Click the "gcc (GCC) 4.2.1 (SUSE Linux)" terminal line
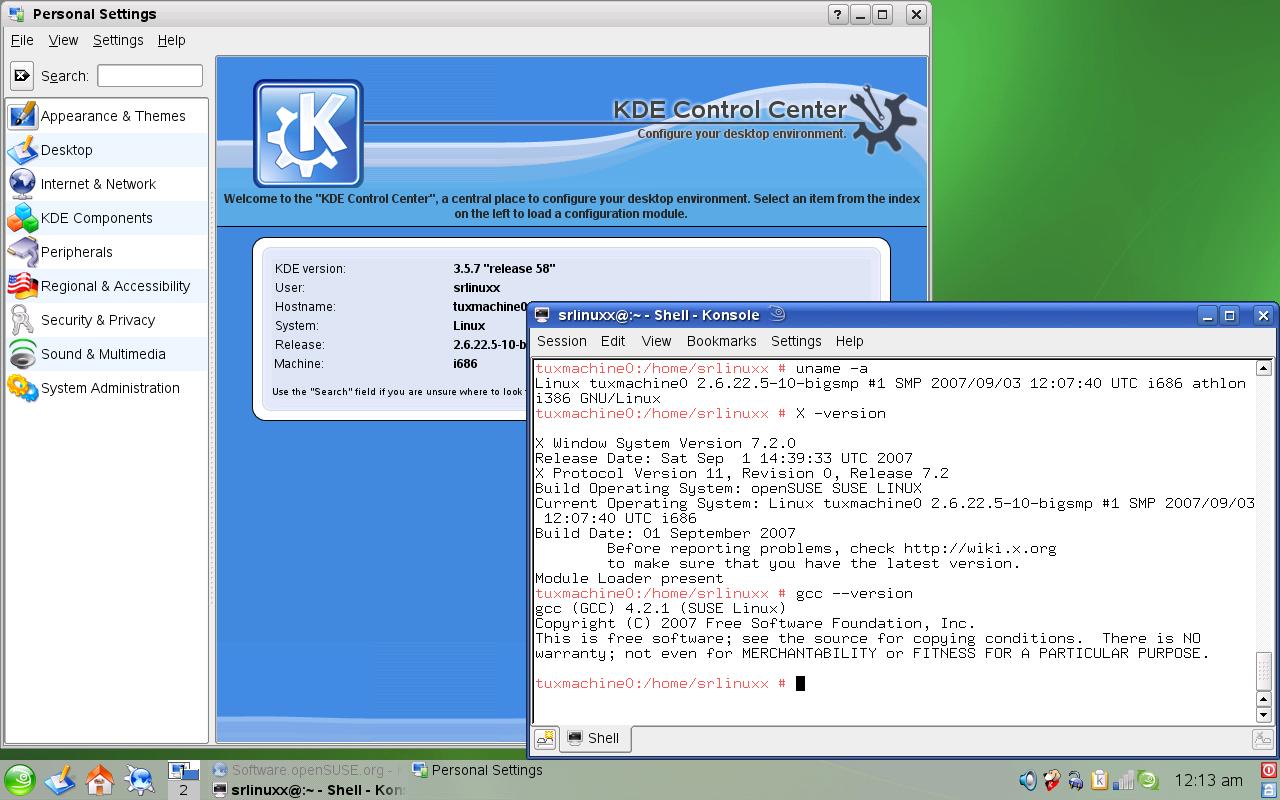 coord(661,608)
